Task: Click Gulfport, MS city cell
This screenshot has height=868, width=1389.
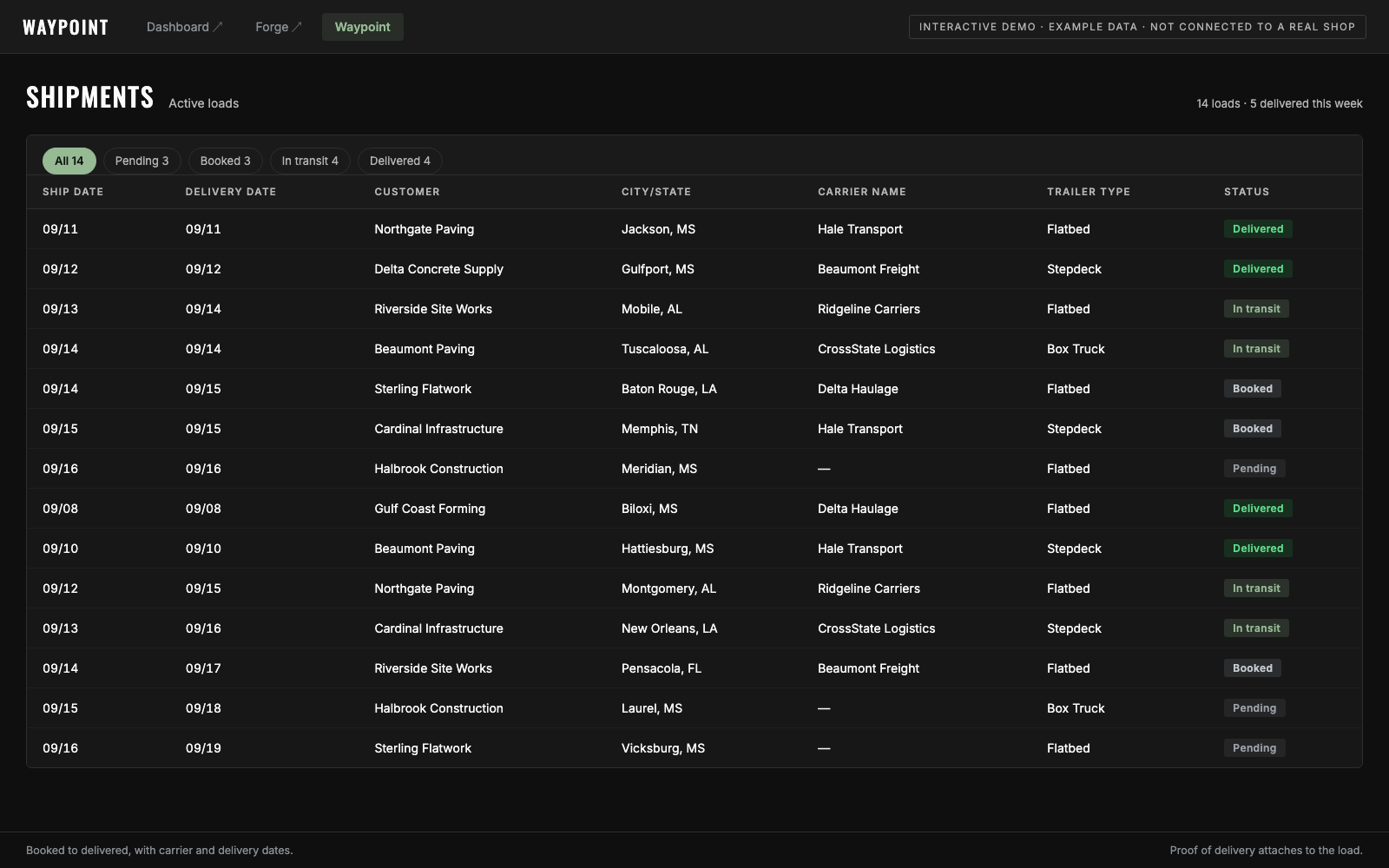Action: [658, 269]
